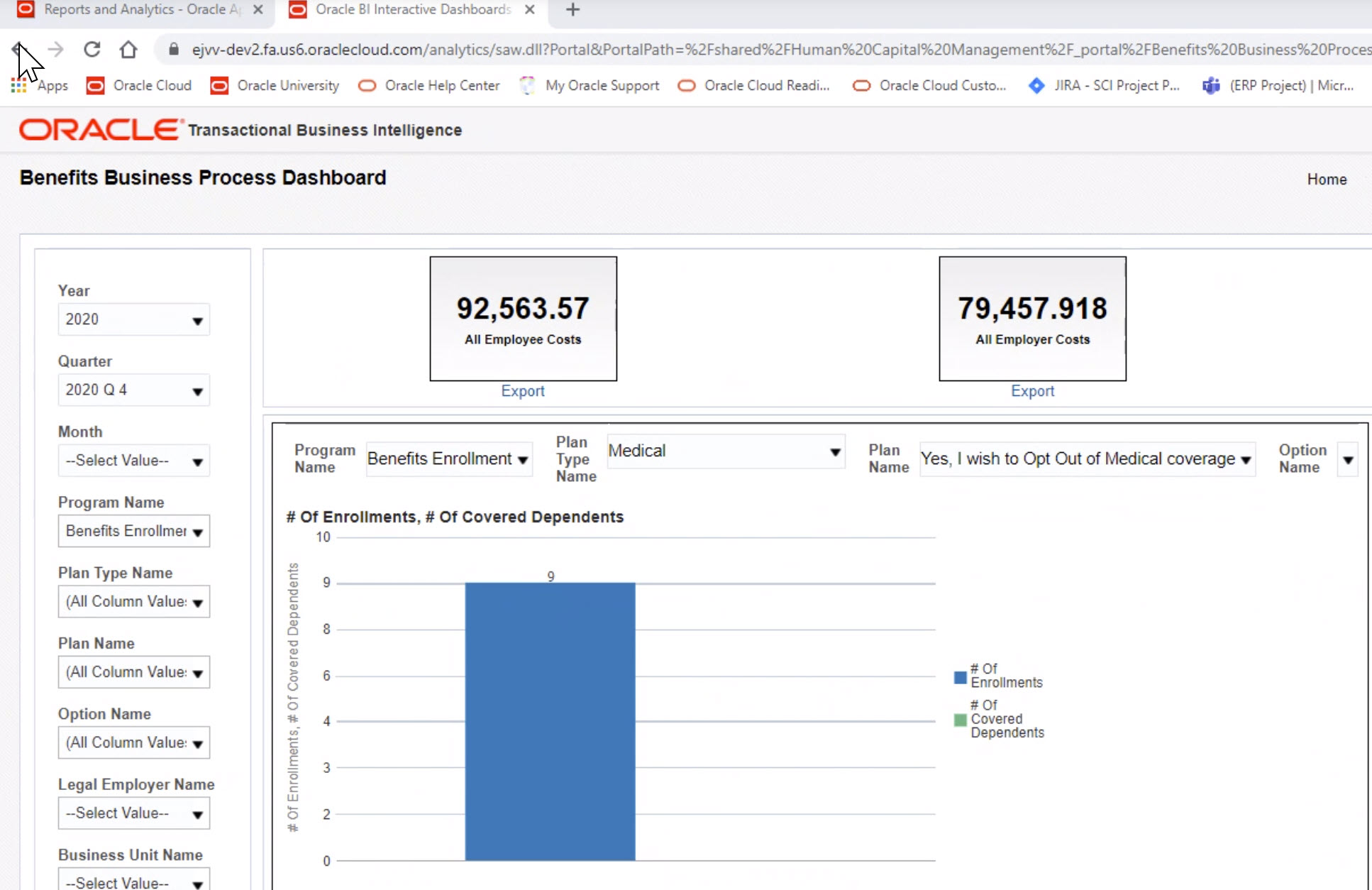
Task: Reload the current page
Action: click(x=92, y=49)
